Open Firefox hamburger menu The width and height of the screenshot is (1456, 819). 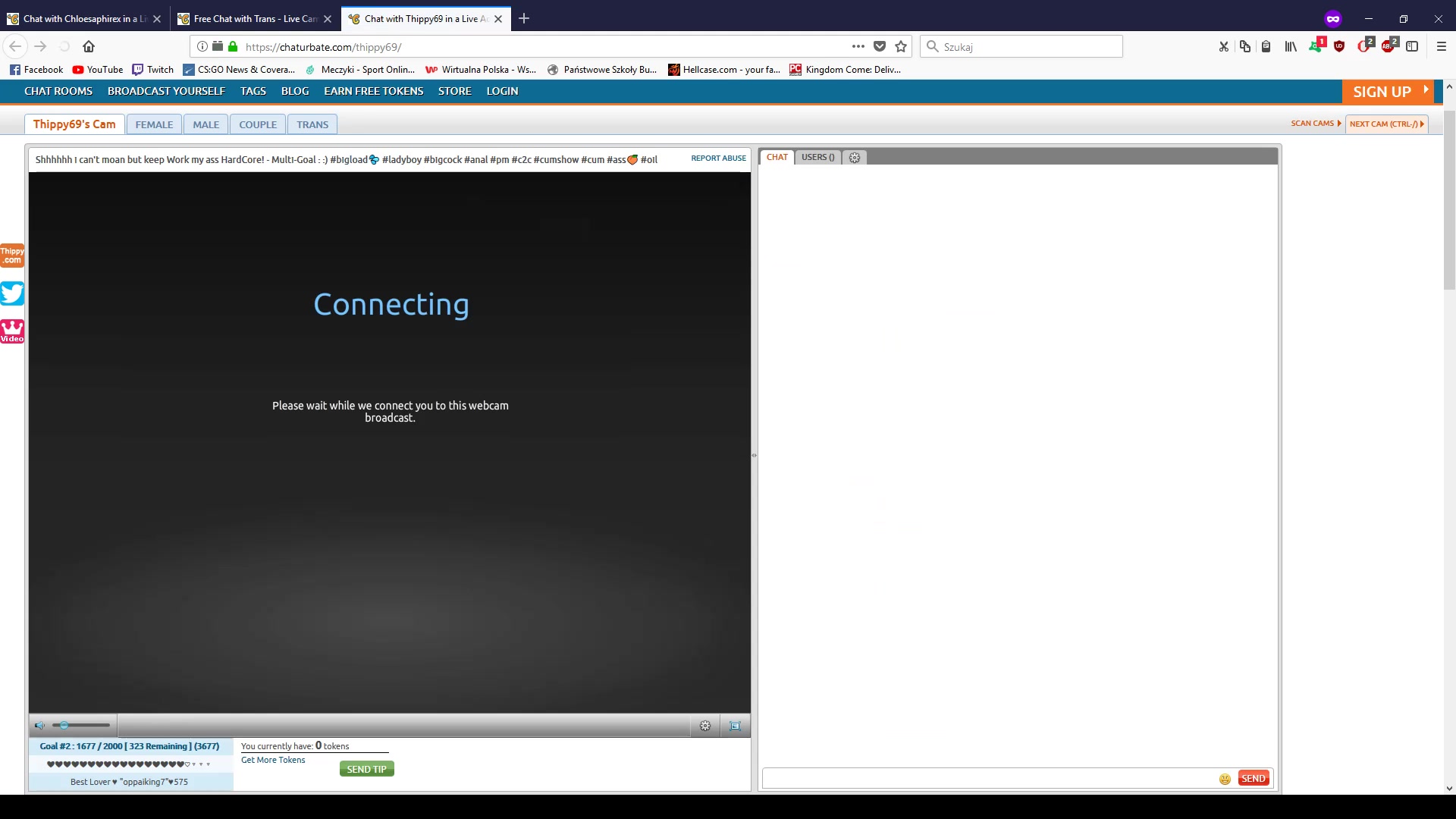1442,47
